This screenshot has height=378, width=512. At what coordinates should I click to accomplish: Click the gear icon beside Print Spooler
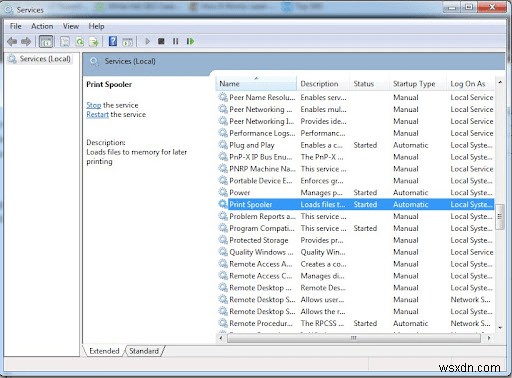click(223, 204)
